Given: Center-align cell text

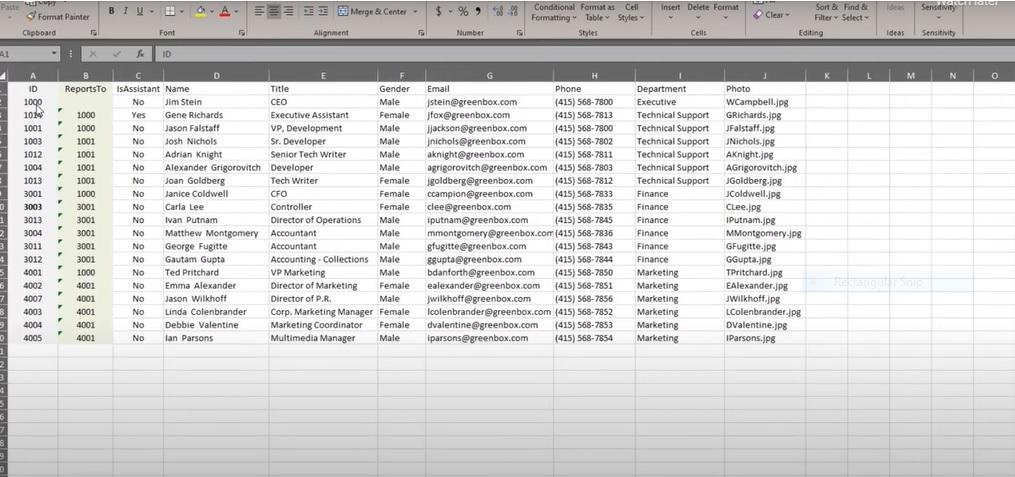Looking at the screenshot, I should point(274,12).
